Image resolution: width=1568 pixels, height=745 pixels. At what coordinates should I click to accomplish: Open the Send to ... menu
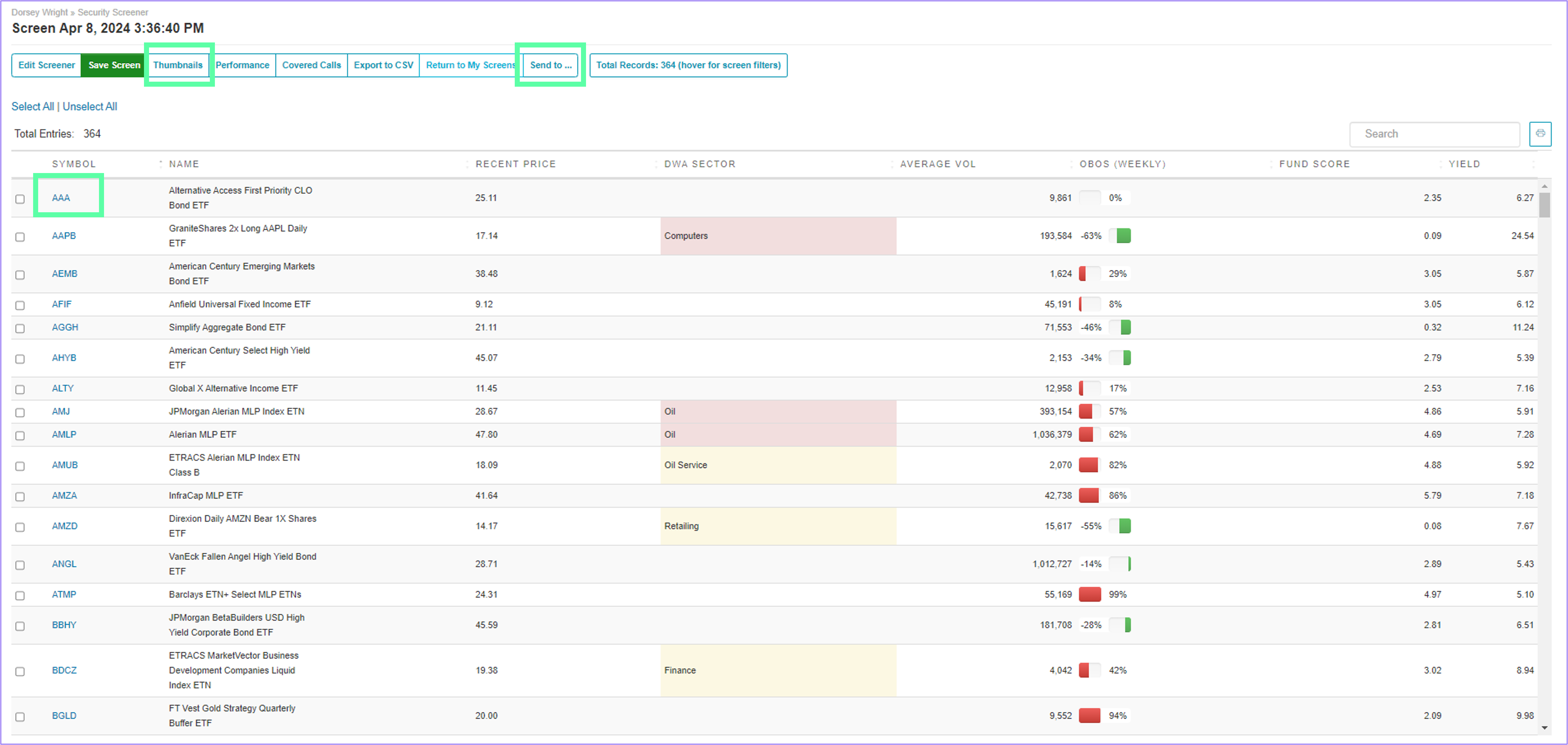tap(550, 65)
